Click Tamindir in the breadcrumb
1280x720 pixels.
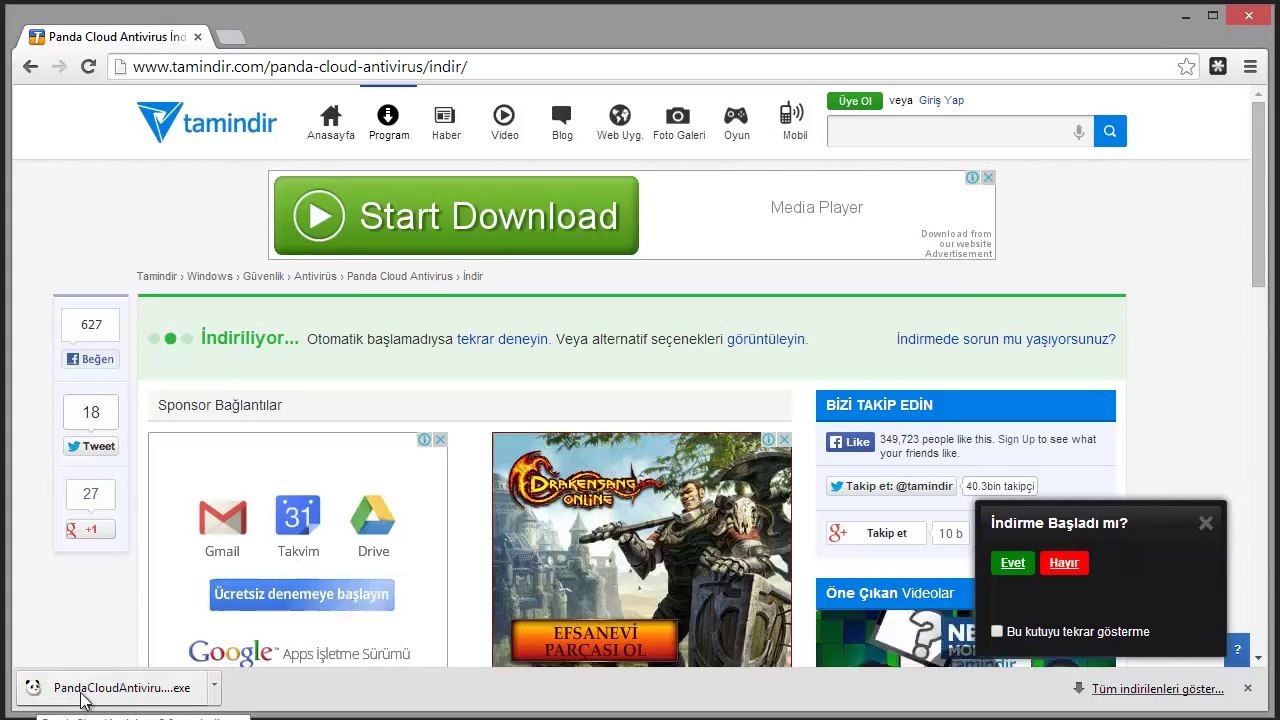[157, 276]
